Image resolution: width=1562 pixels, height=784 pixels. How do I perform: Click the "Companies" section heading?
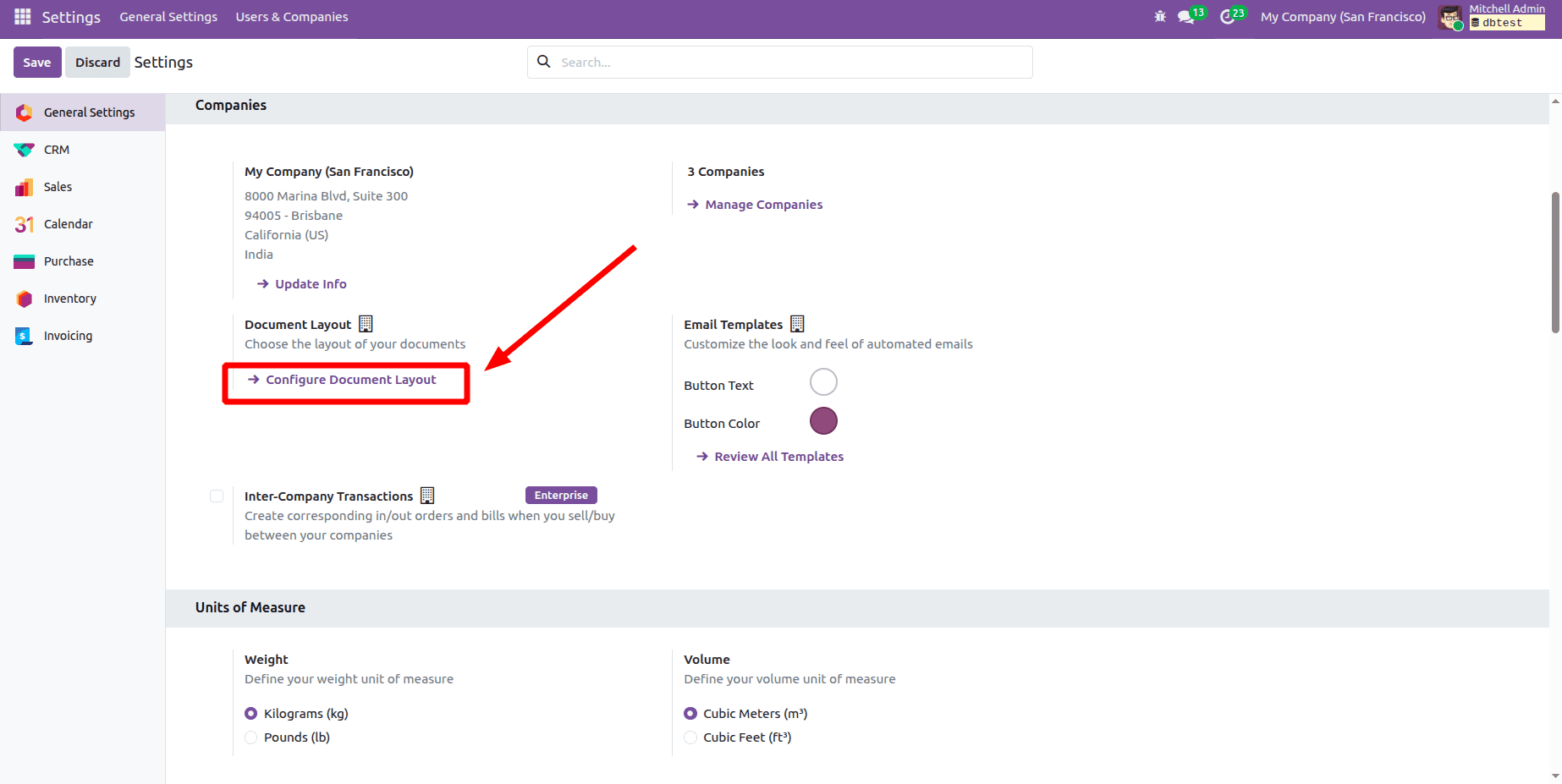[x=231, y=105]
